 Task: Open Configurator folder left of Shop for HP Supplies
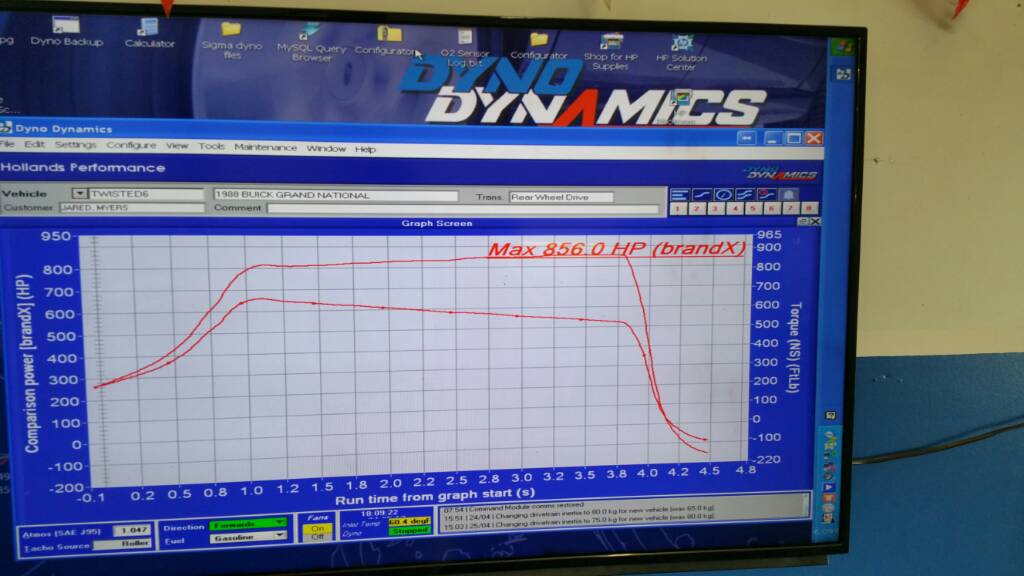click(539, 46)
